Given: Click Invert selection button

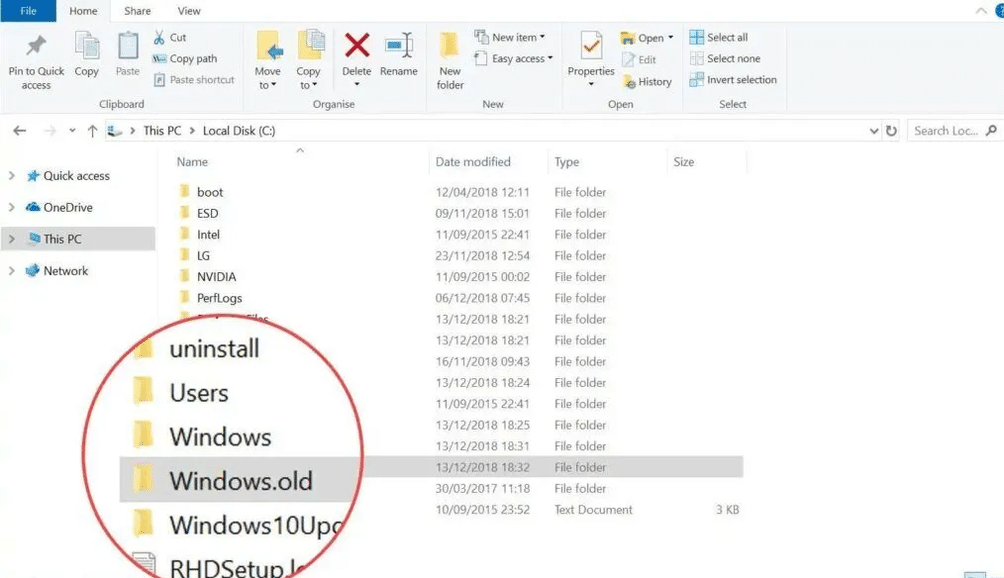Looking at the screenshot, I should click(733, 80).
